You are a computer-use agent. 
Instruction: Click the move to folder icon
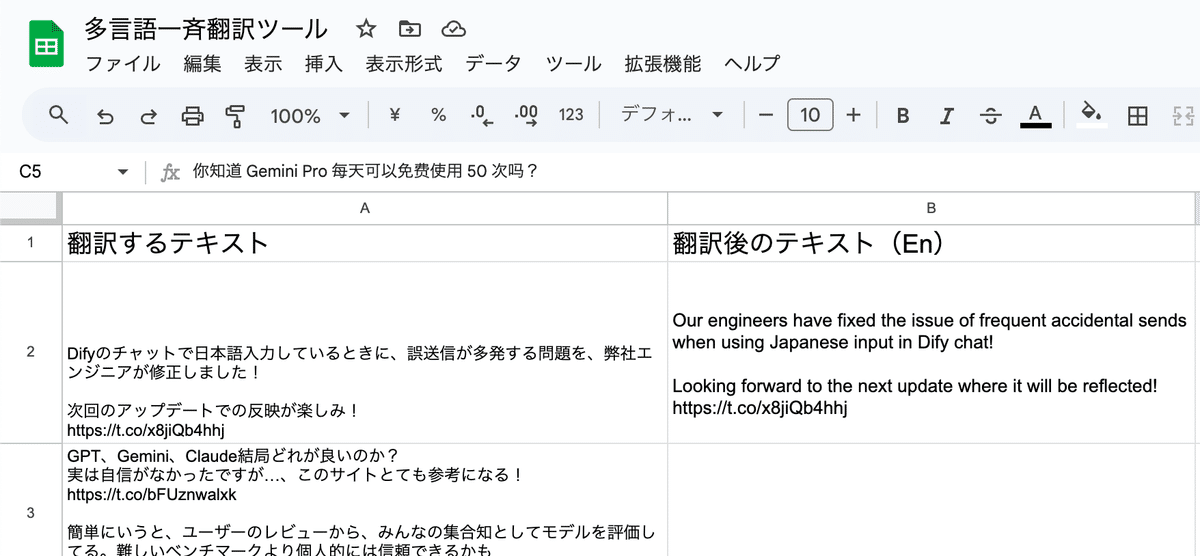(x=409, y=28)
